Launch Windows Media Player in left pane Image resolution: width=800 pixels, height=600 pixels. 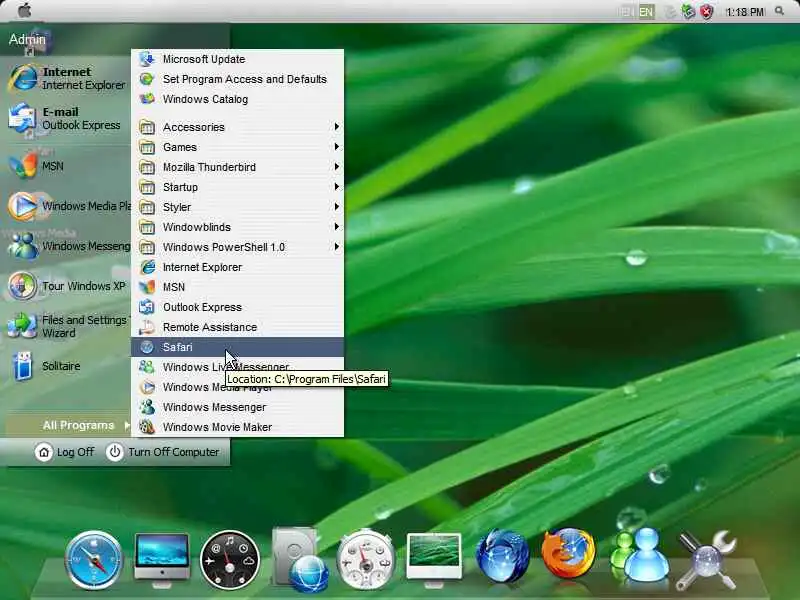pos(68,206)
